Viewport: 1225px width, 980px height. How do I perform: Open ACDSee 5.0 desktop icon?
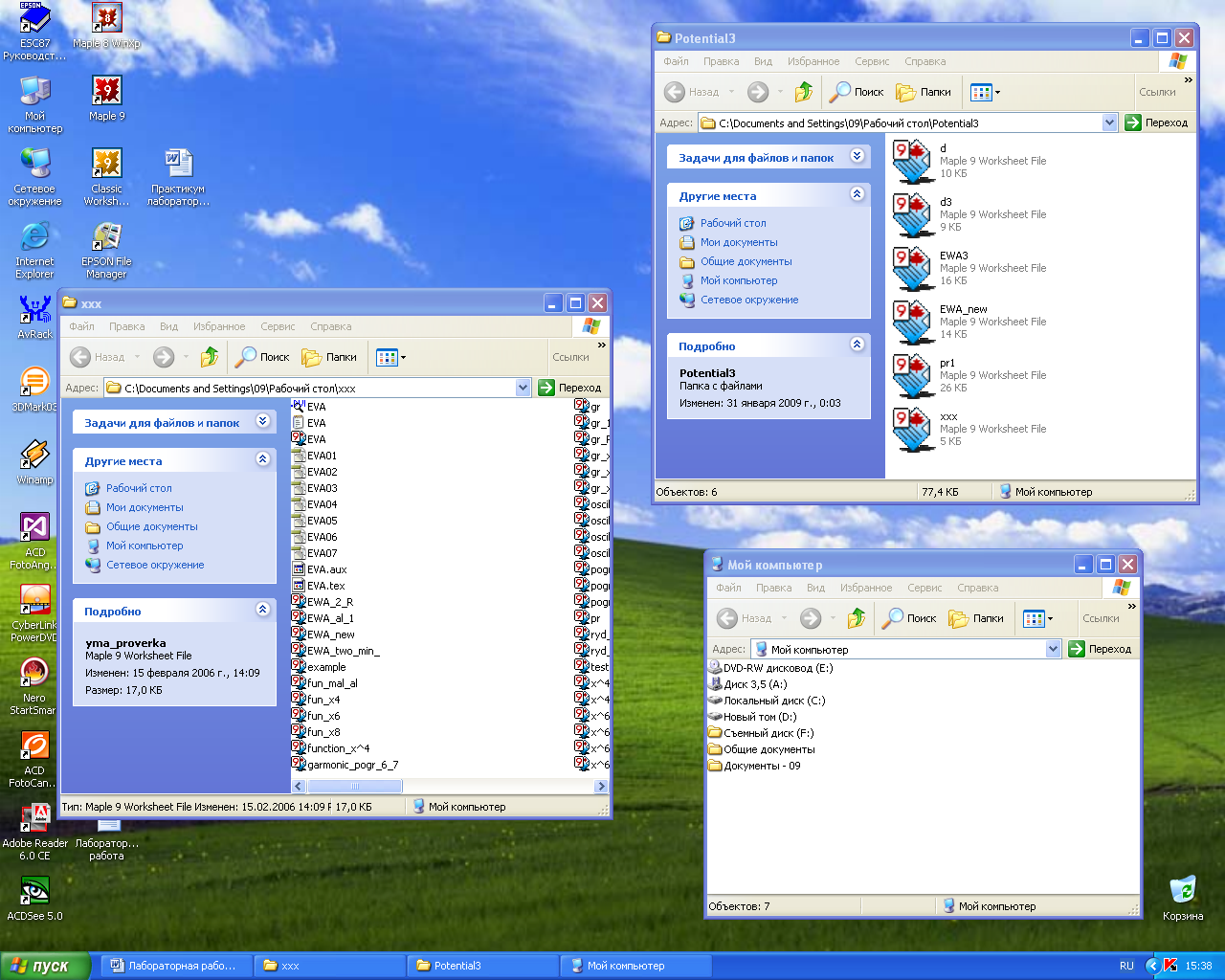coord(34,898)
